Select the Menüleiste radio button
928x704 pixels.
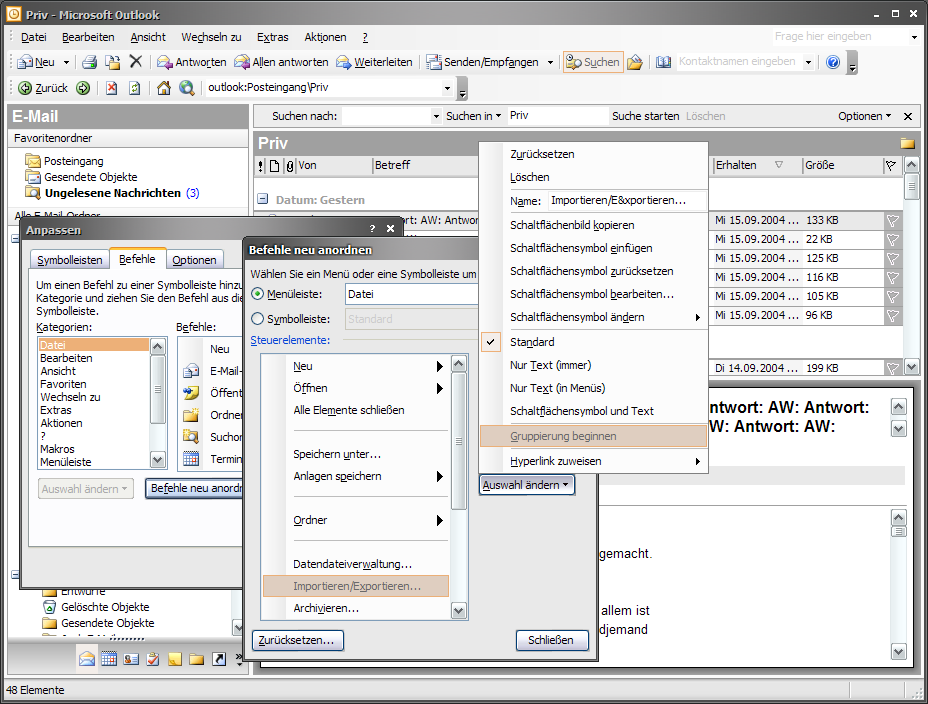click(x=257, y=293)
